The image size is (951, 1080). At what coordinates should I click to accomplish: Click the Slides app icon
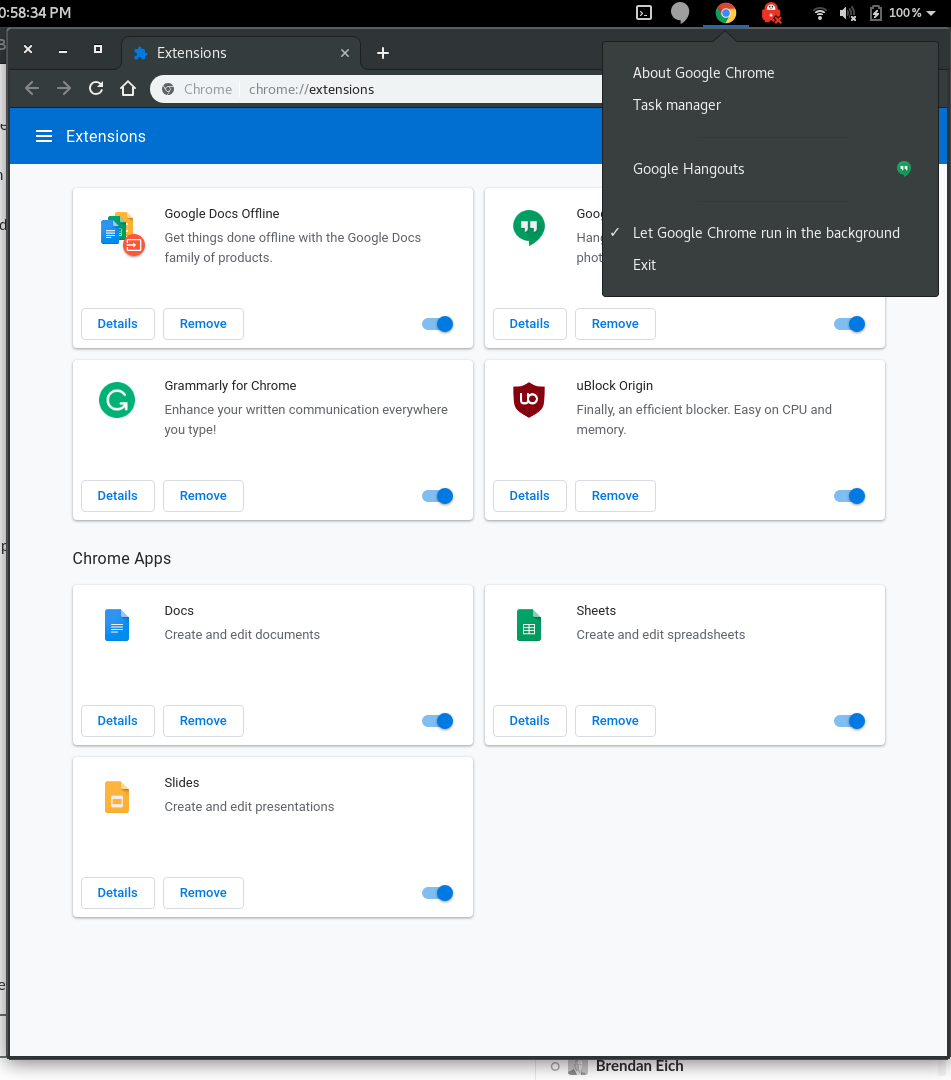tap(117, 797)
